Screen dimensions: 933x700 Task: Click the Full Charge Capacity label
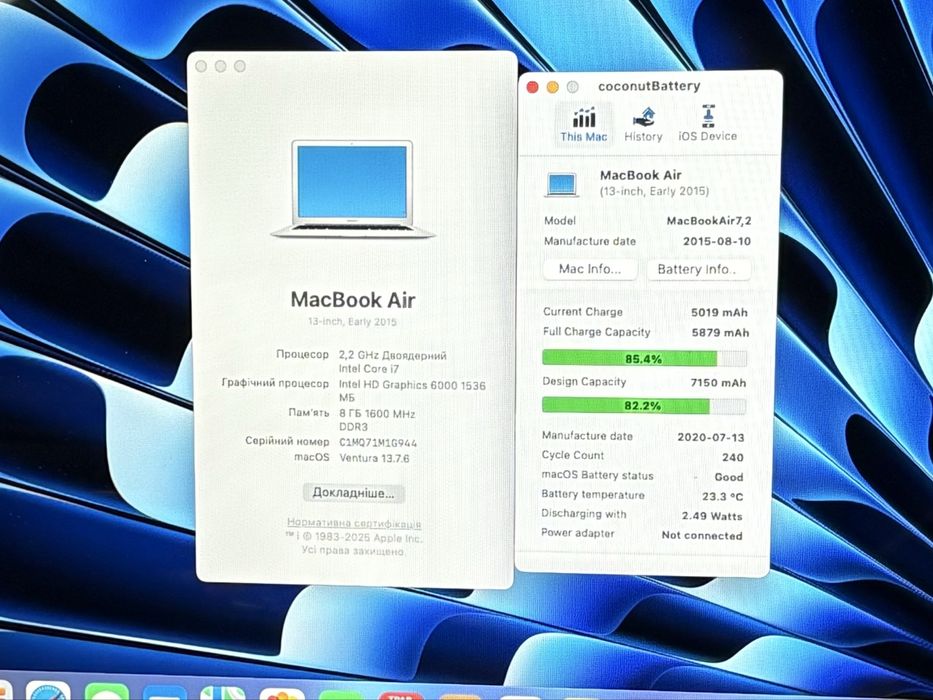pos(596,332)
